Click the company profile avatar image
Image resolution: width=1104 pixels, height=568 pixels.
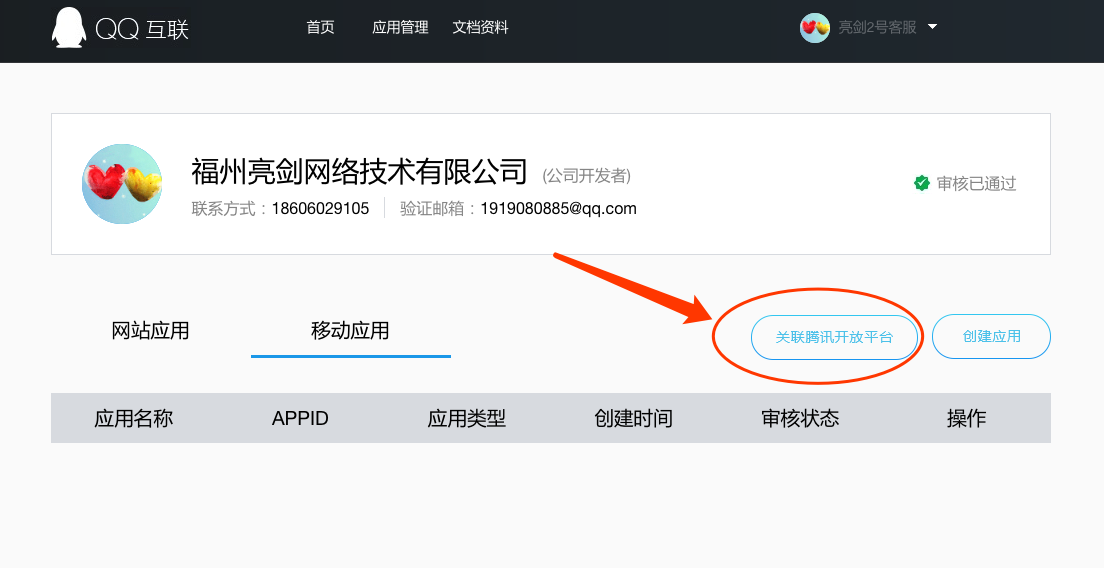click(122, 184)
